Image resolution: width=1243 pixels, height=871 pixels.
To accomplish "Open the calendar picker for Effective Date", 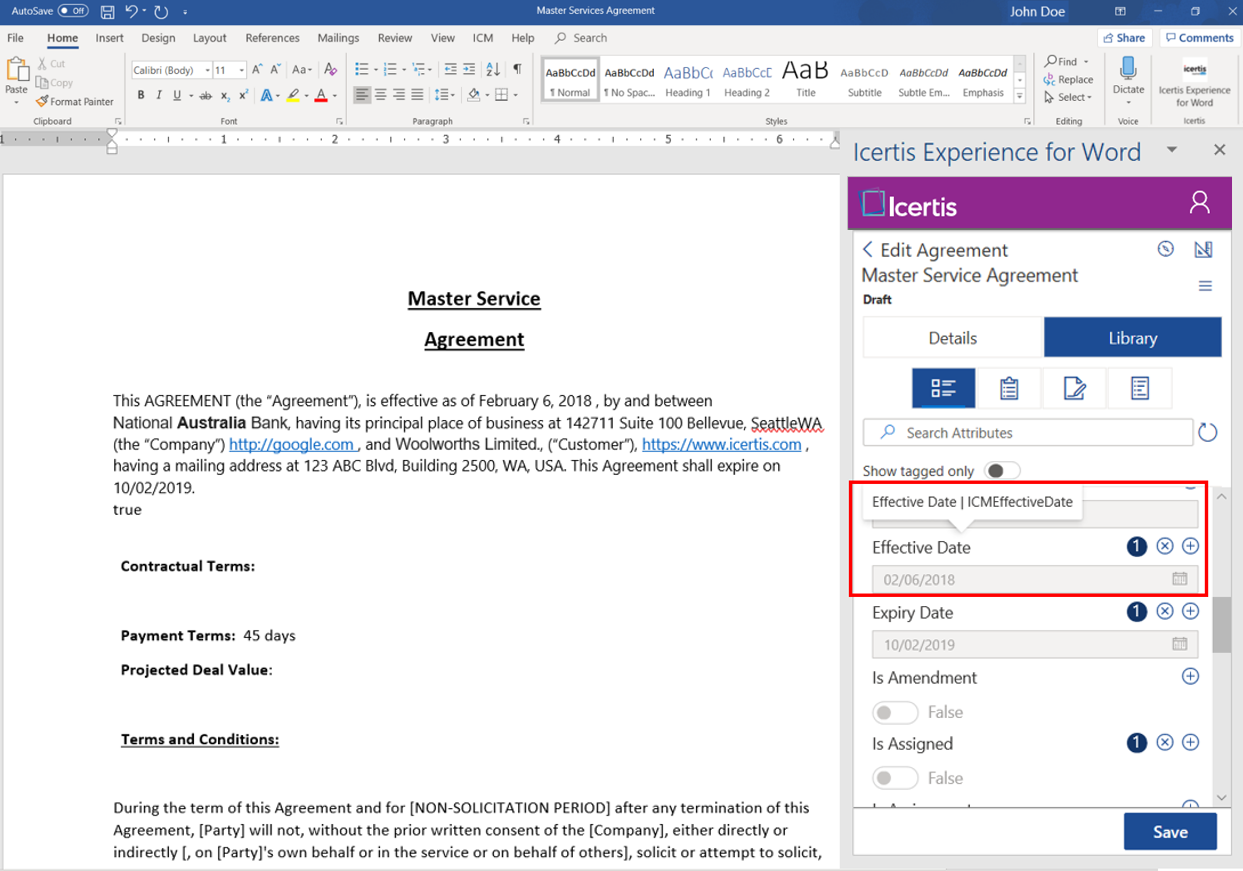I will 1180,579.
